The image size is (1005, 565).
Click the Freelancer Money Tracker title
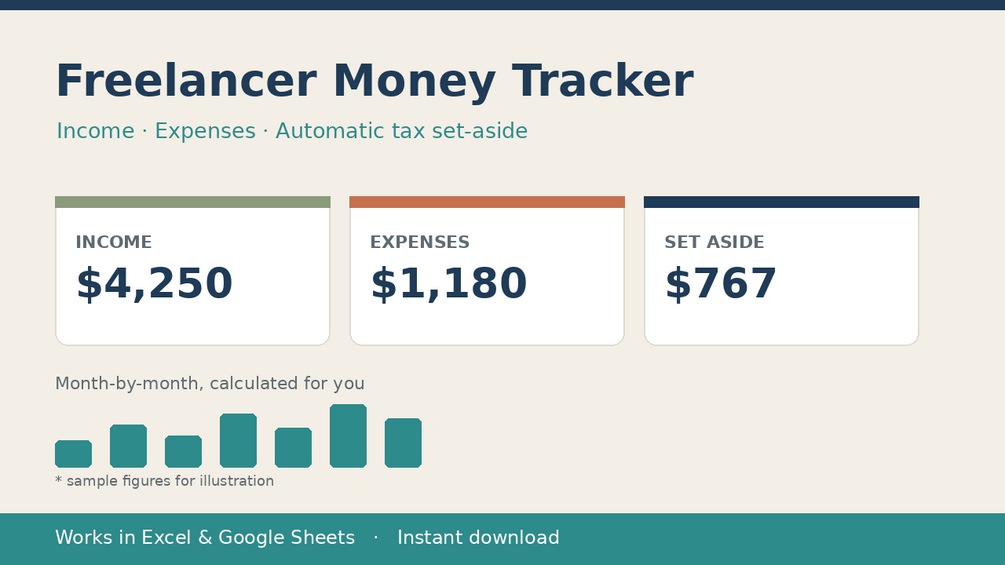point(375,81)
